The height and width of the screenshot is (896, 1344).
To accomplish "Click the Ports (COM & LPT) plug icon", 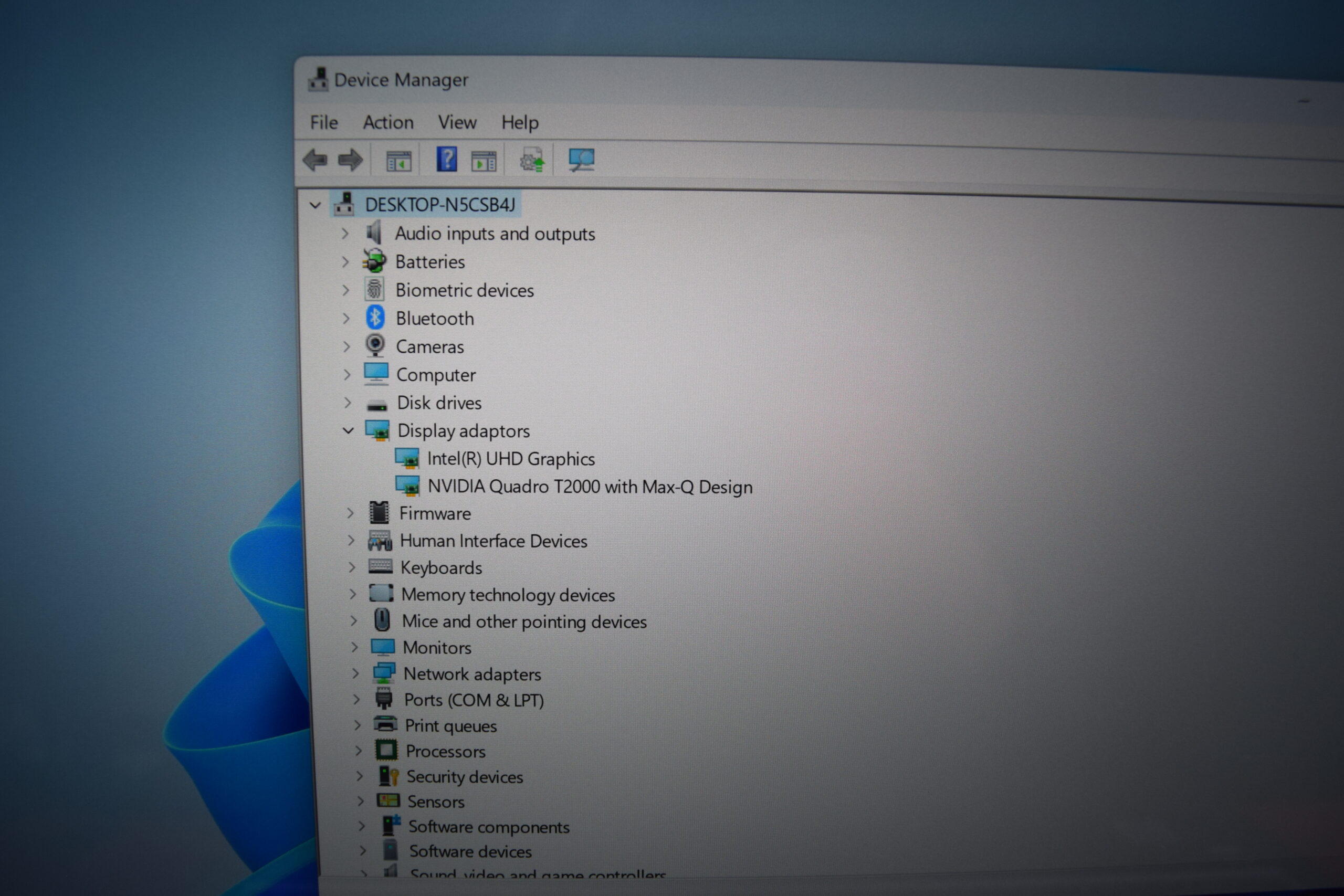I will 384,699.
